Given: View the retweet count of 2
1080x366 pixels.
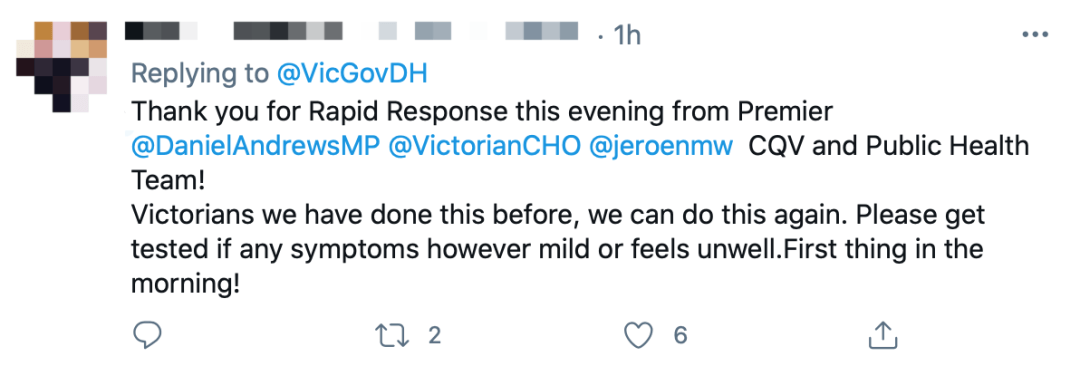Looking at the screenshot, I should pos(434,336).
